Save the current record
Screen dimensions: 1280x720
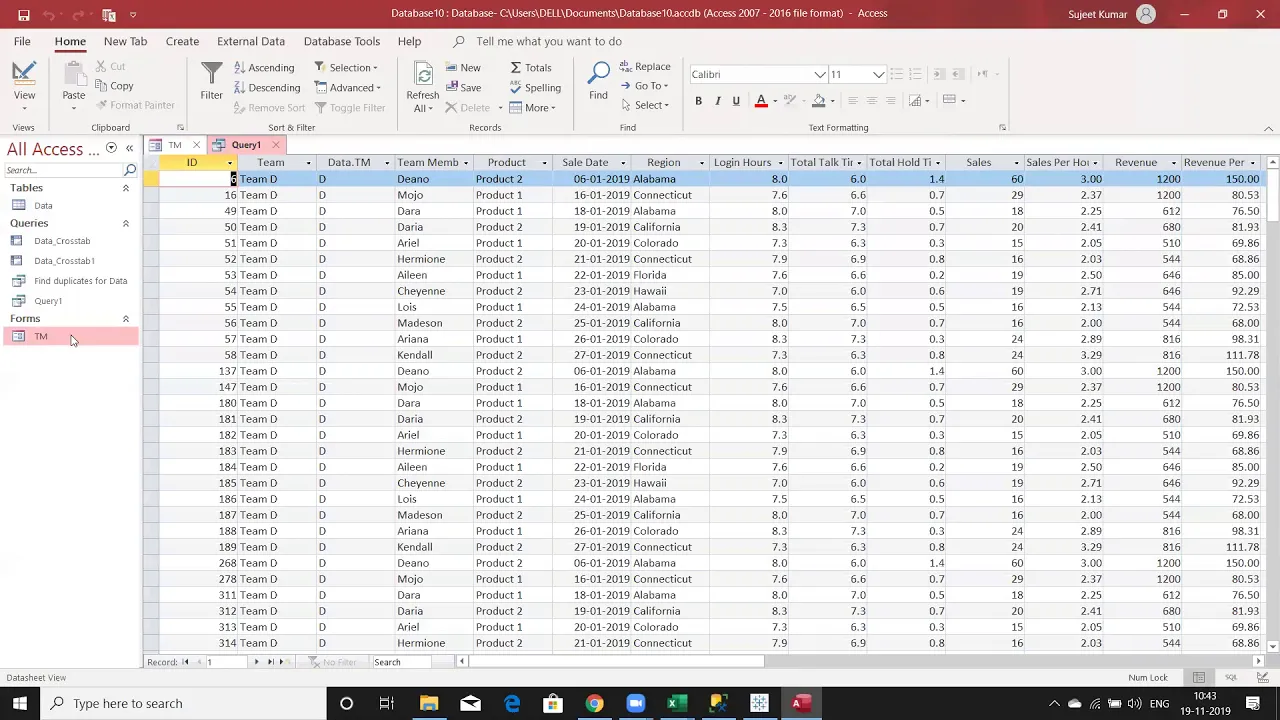point(463,87)
